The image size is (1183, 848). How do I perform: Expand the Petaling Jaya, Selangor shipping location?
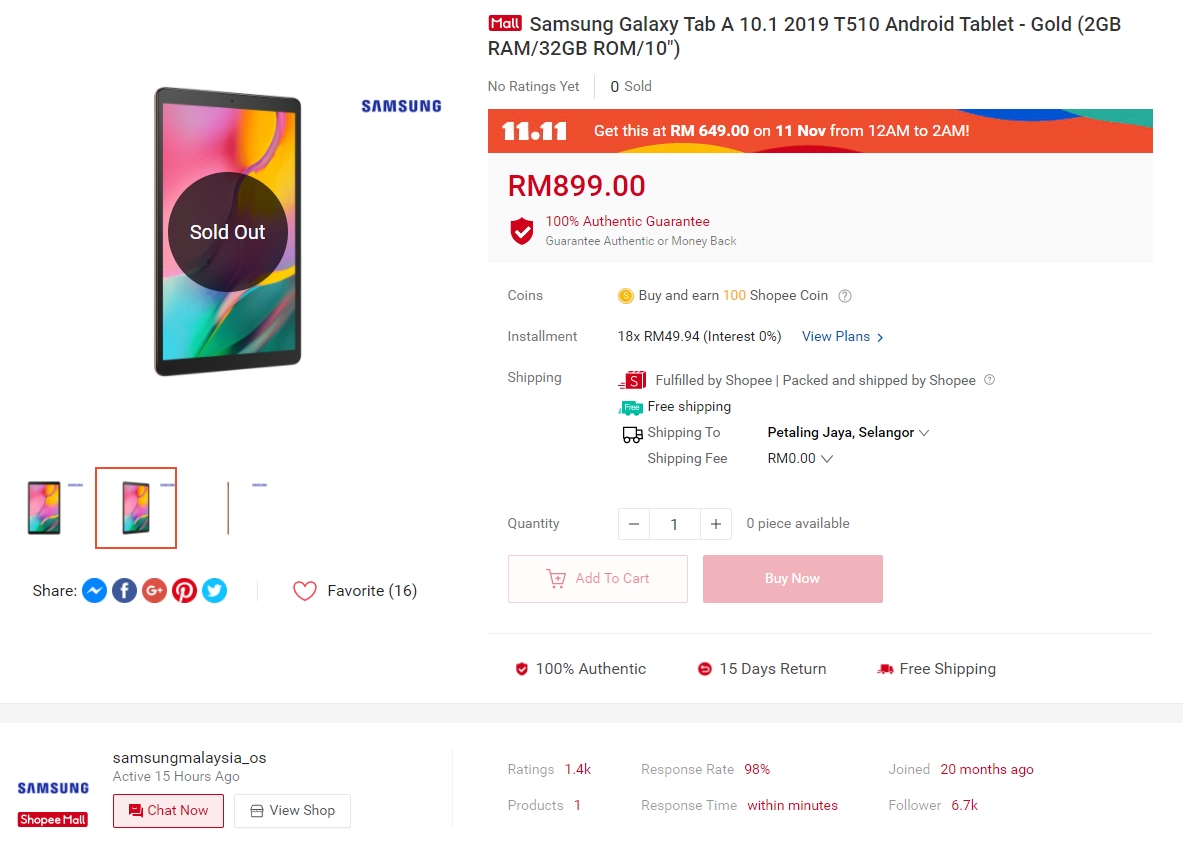pos(848,433)
